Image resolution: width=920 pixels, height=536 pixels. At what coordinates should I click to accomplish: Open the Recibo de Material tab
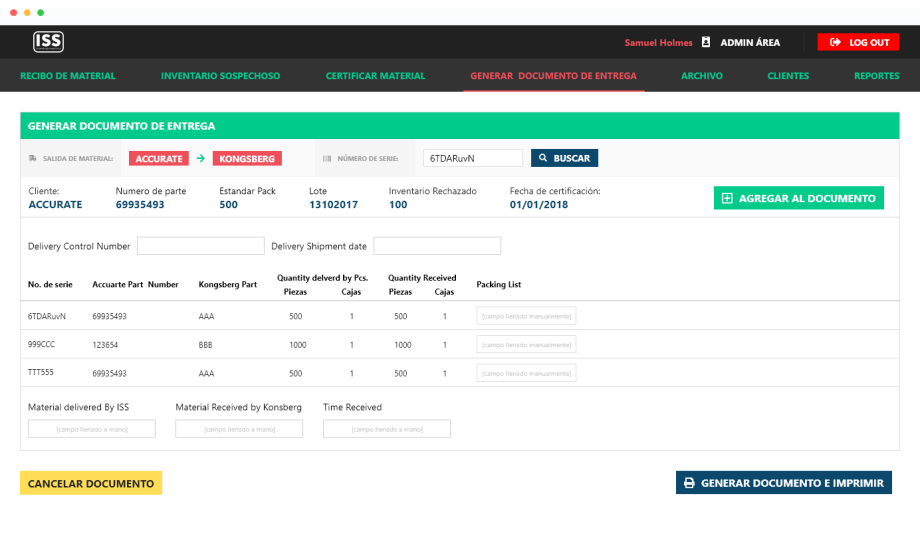[x=67, y=76]
